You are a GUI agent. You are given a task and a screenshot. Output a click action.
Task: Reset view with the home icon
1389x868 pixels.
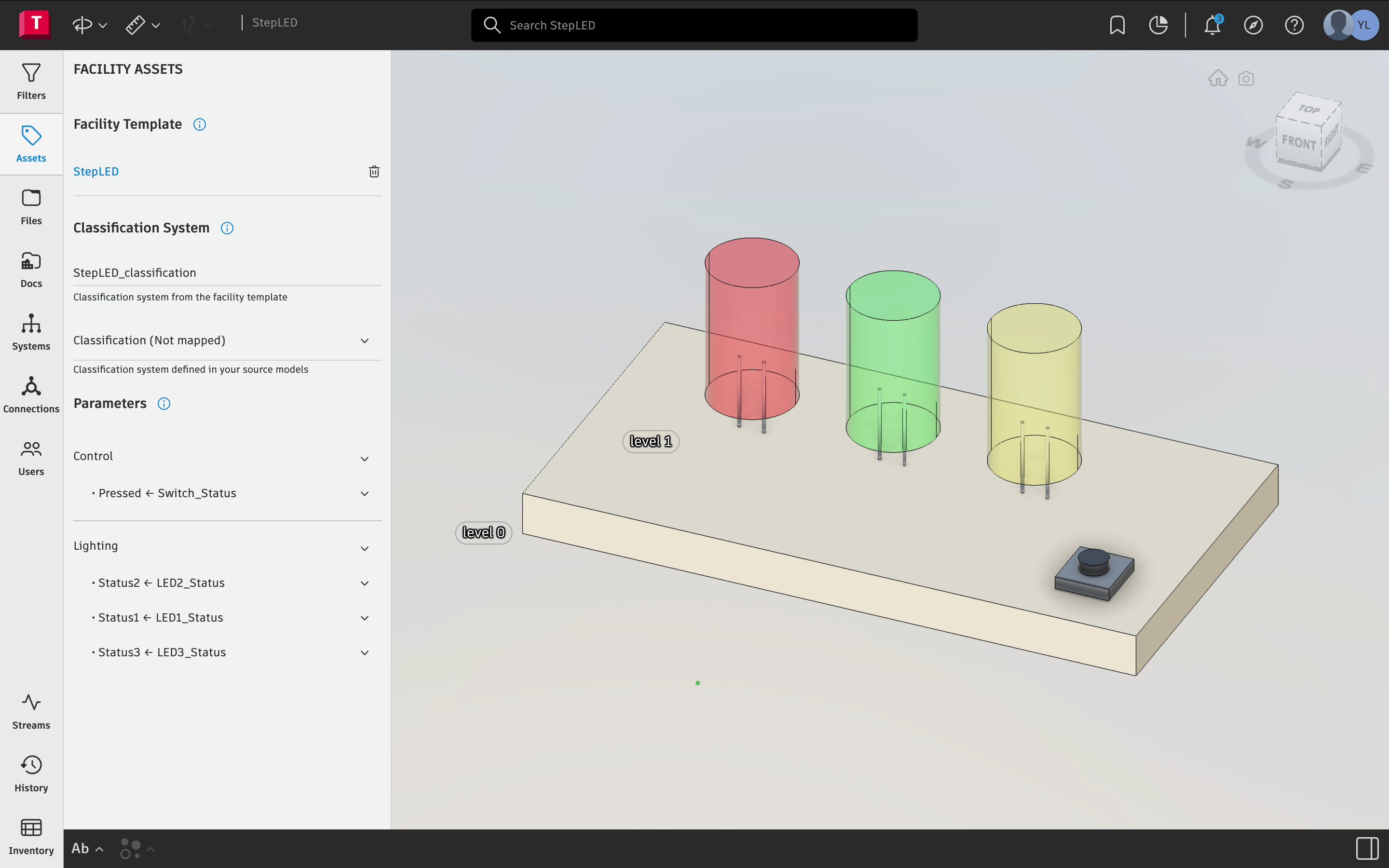point(1217,78)
